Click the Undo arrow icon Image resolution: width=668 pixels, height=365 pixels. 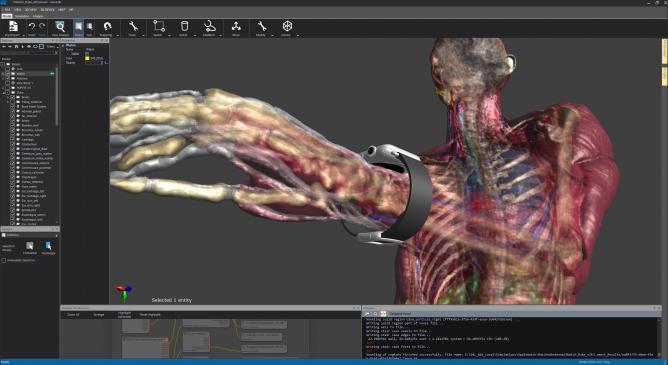pos(32,27)
